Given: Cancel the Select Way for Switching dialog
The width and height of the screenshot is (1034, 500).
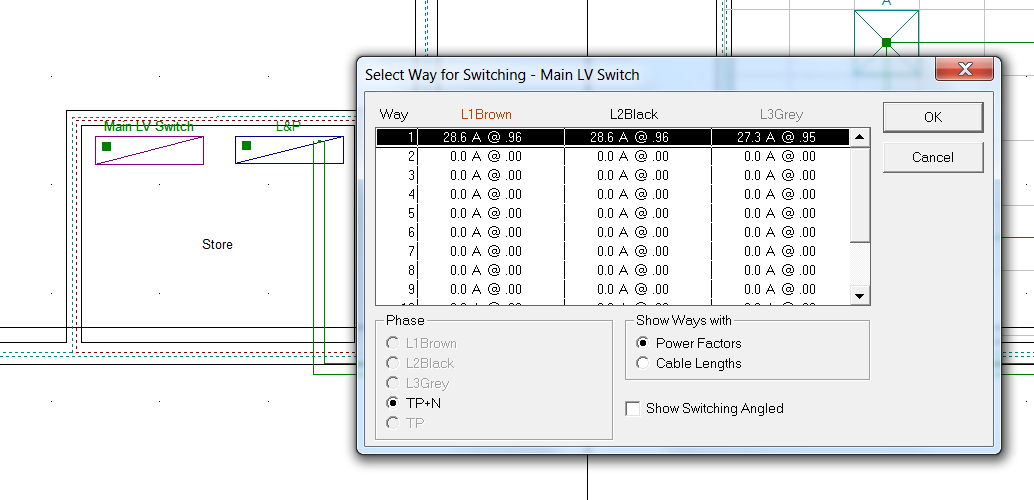Looking at the screenshot, I should (932, 157).
